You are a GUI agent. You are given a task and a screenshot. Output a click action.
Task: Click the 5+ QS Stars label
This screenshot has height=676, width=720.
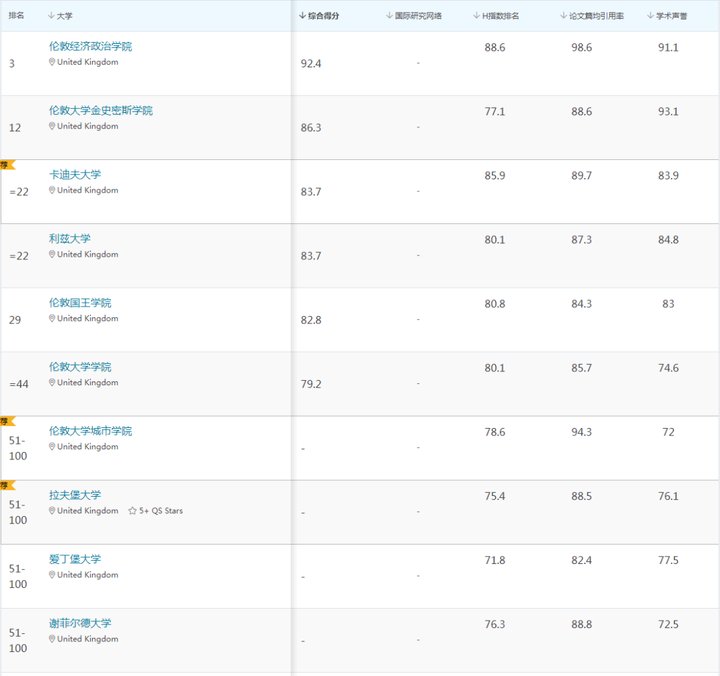(161, 511)
